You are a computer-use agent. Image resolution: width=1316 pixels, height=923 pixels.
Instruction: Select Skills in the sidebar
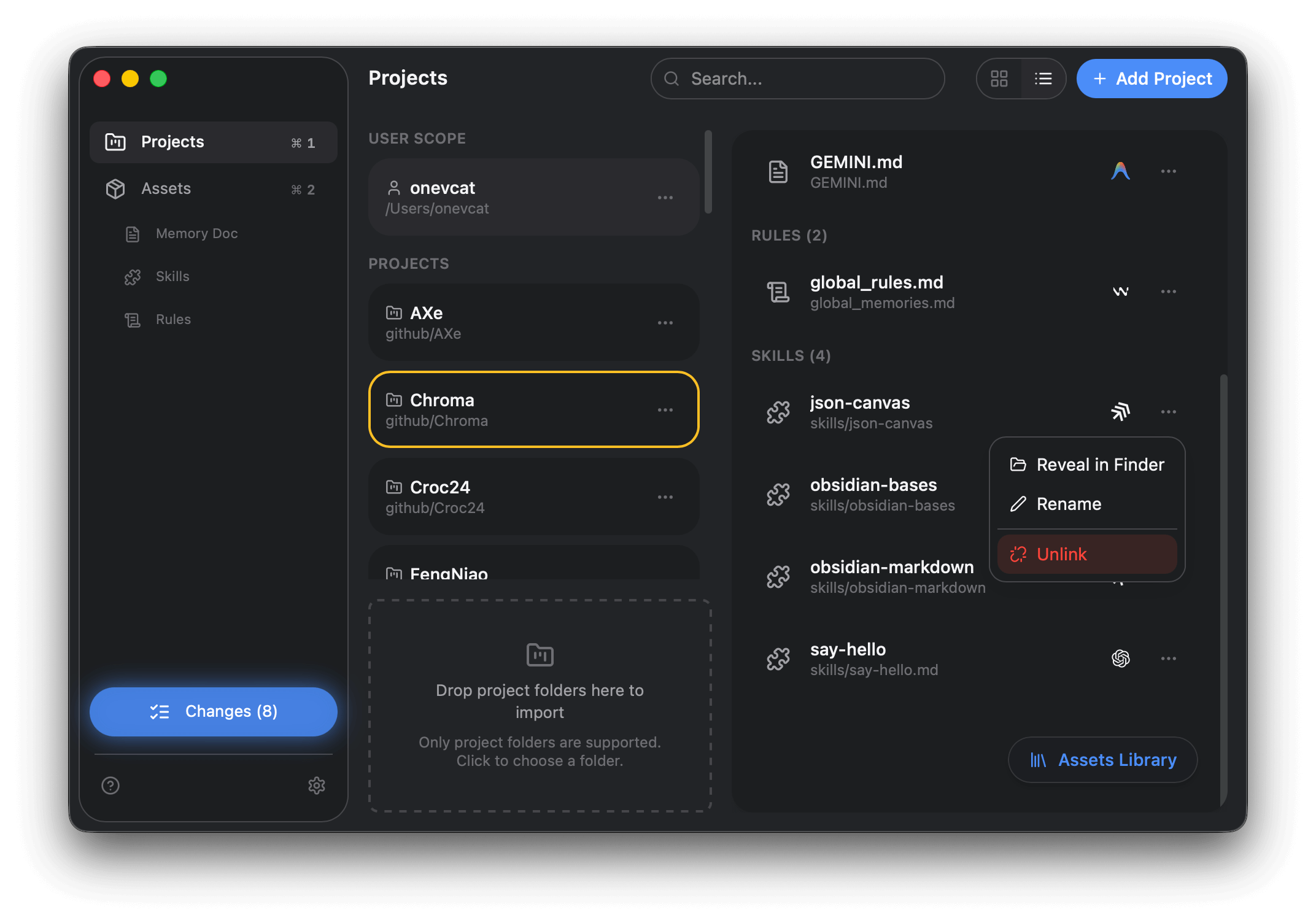[172, 276]
